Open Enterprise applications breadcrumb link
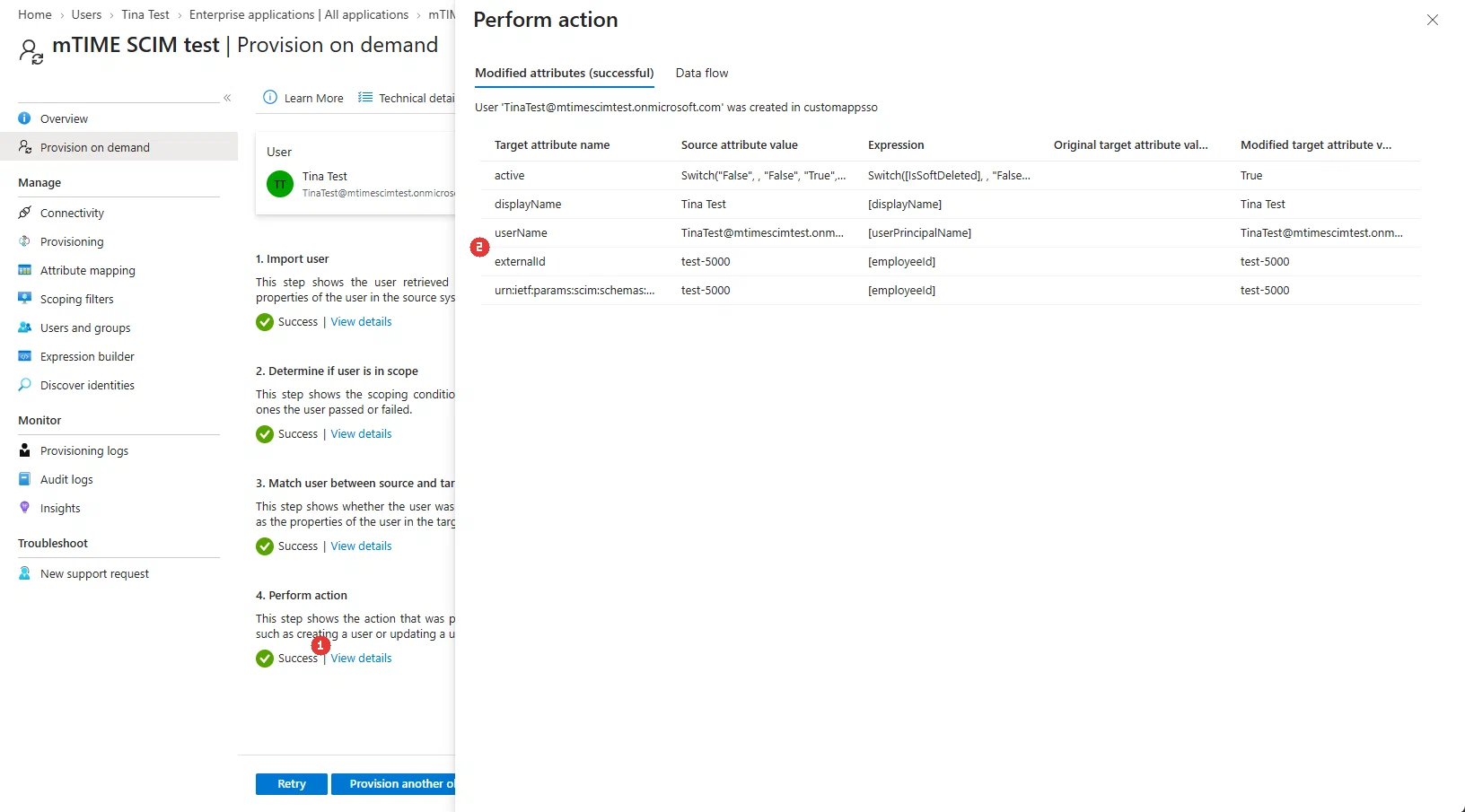Image resolution: width=1465 pixels, height=812 pixels. (x=299, y=15)
